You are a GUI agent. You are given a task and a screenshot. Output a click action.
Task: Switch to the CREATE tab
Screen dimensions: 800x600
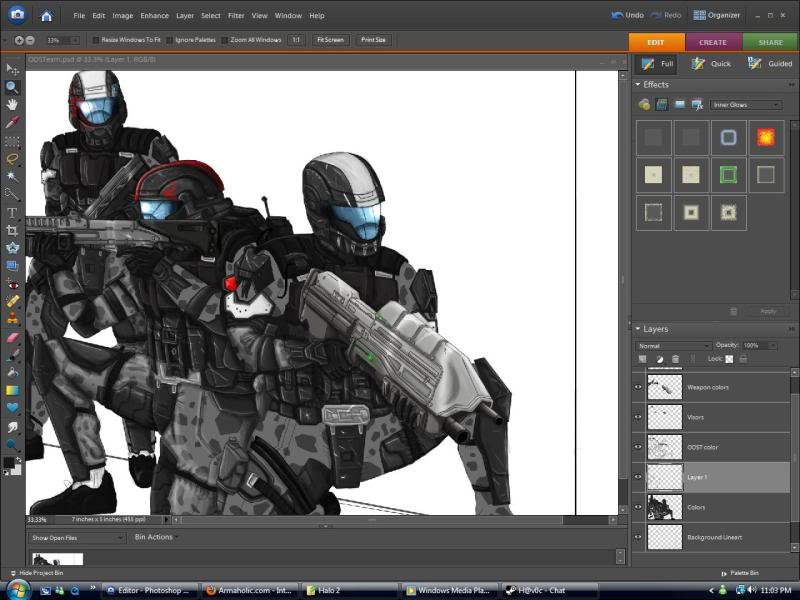click(x=713, y=42)
